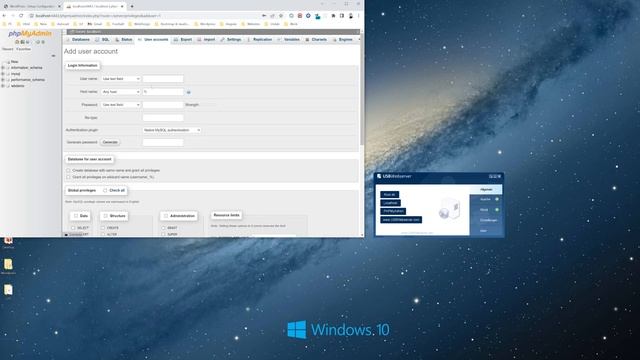Screen dimensions: 640x360
Task: Click PHPMyAdmin button in USBWebserver
Action: [x=393, y=211]
